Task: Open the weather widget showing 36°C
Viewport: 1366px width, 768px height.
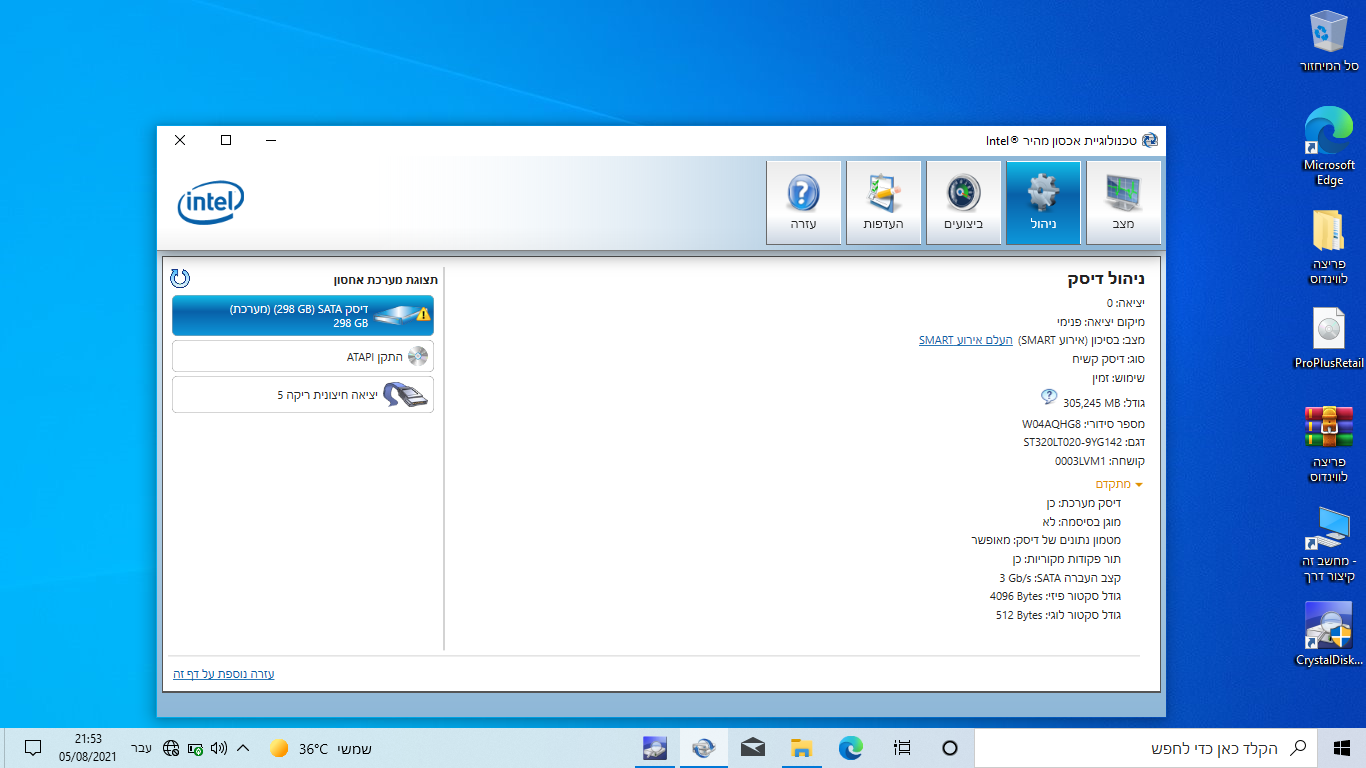Action: pos(321,748)
